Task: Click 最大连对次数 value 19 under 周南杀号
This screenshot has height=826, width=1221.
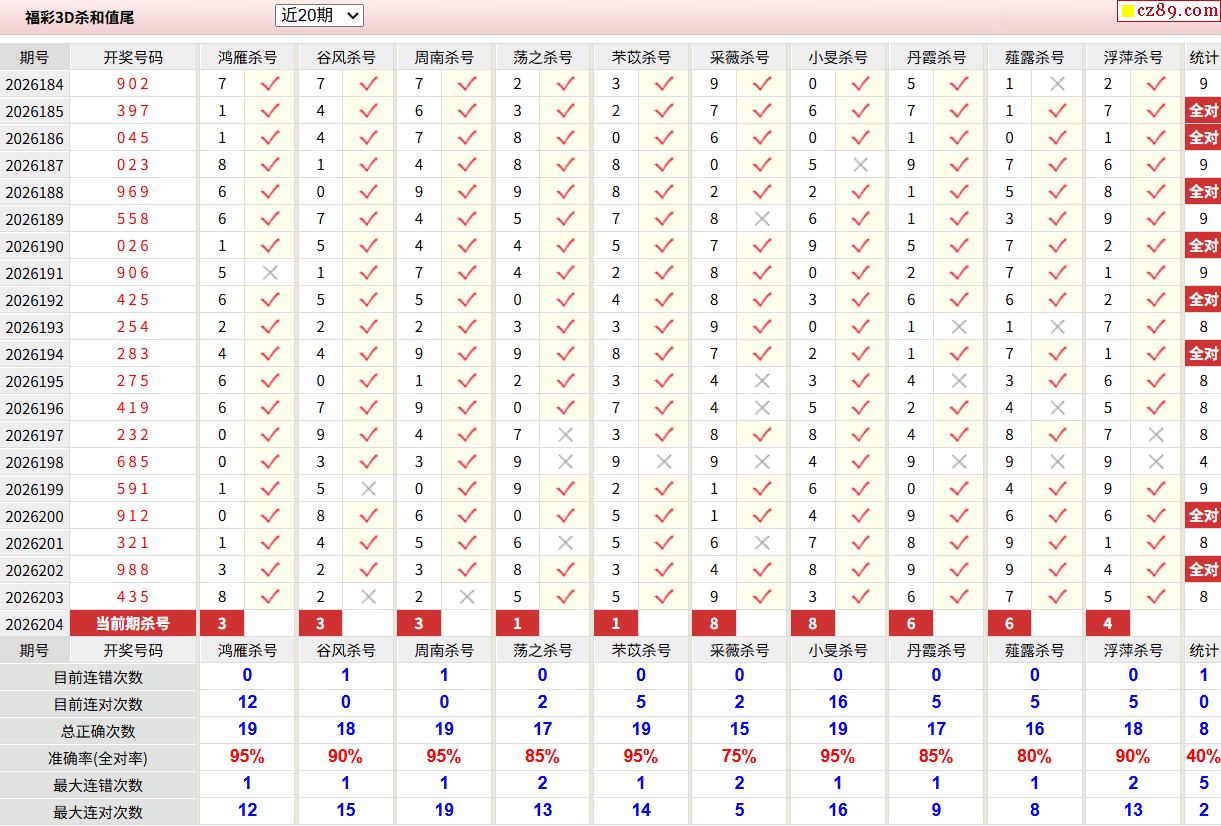Action: [x=444, y=810]
